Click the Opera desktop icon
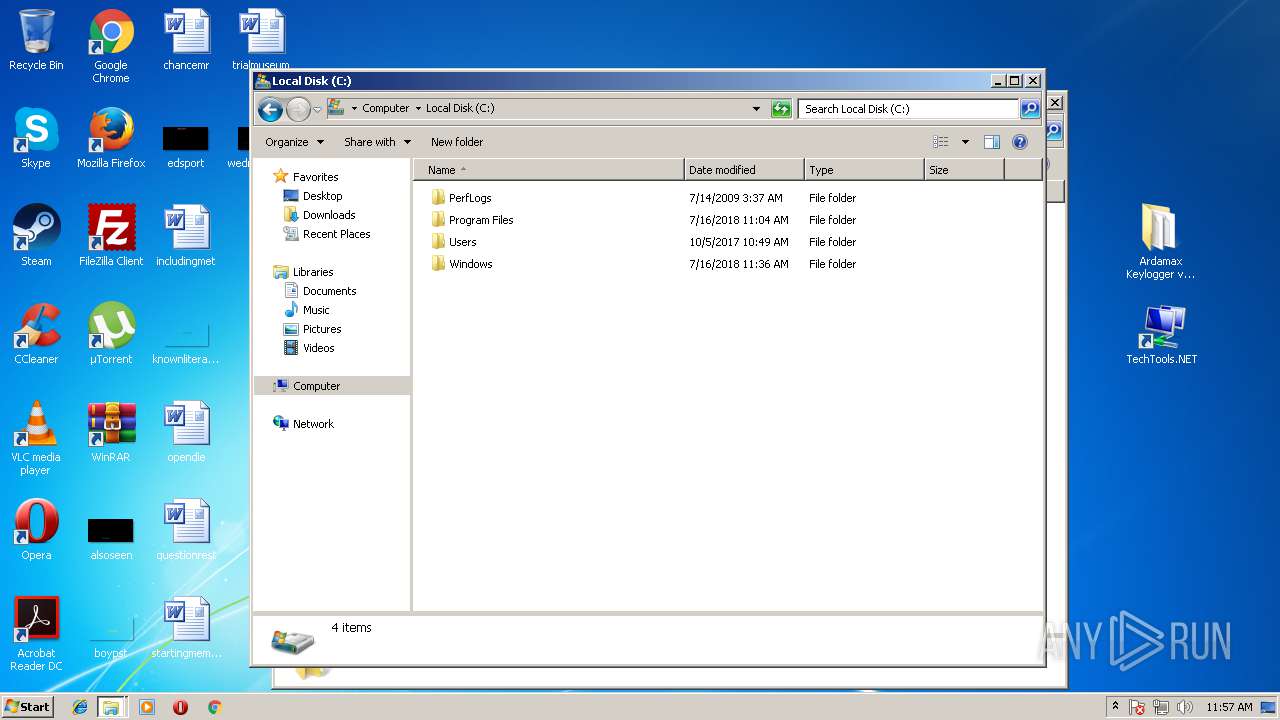This screenshot has width=1280, height=720. click(36, 530)
